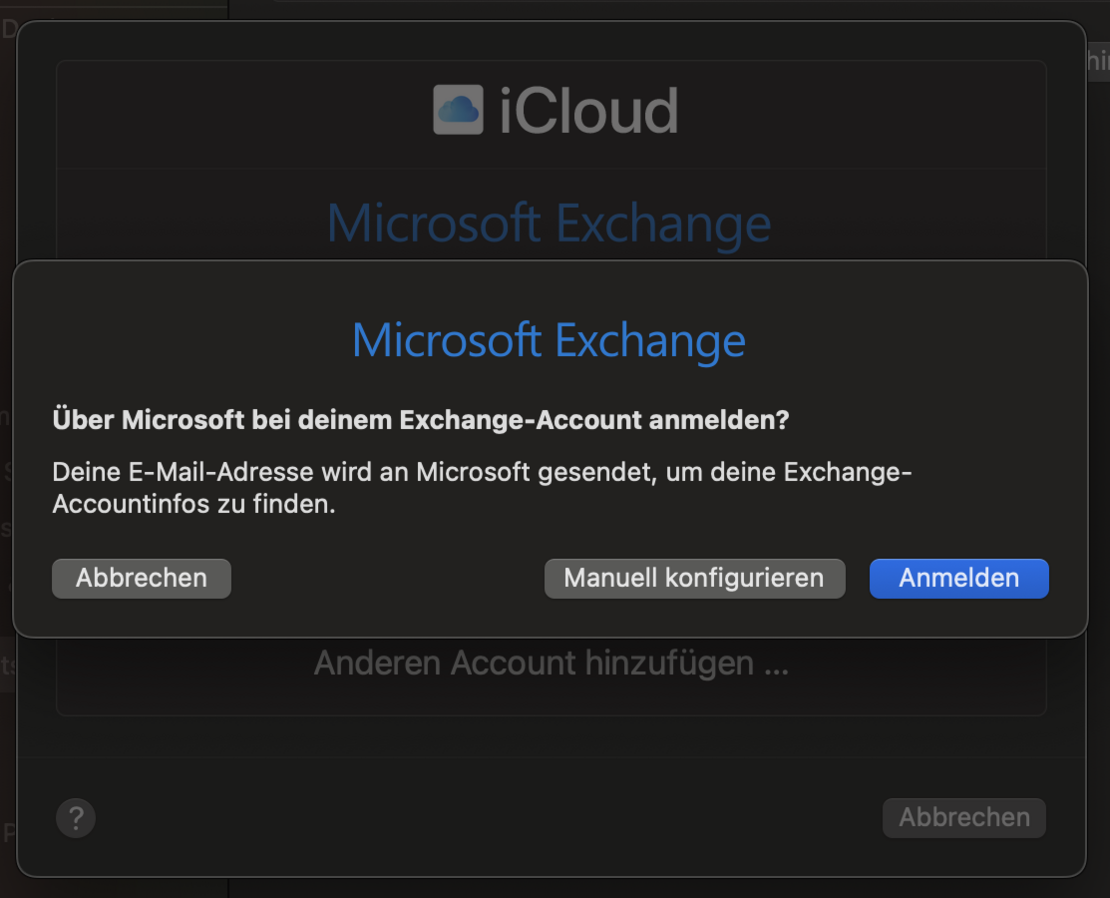This screenshot has width=1110, height=898.
Task: Confirm with the blue Anmelden button
Action: [x=959, y=578]
